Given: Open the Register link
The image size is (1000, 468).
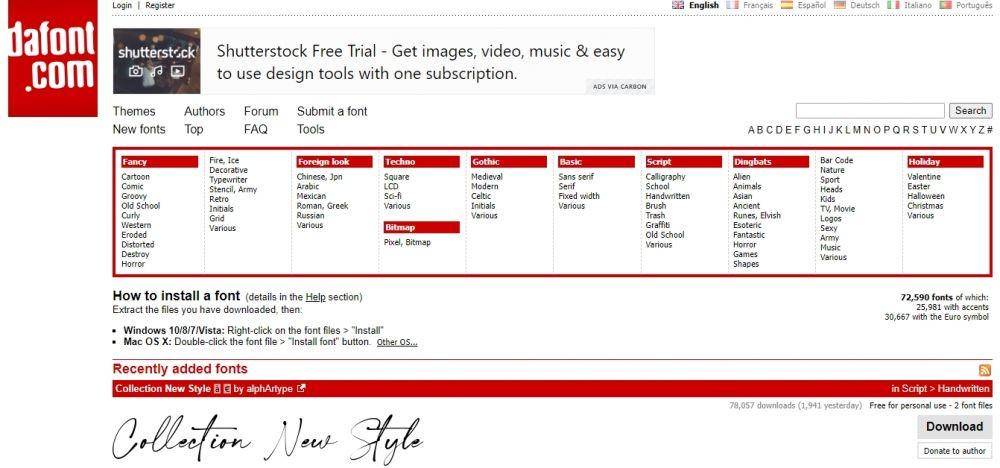Looking at the screenshot, I should click(x=160, y=5).
